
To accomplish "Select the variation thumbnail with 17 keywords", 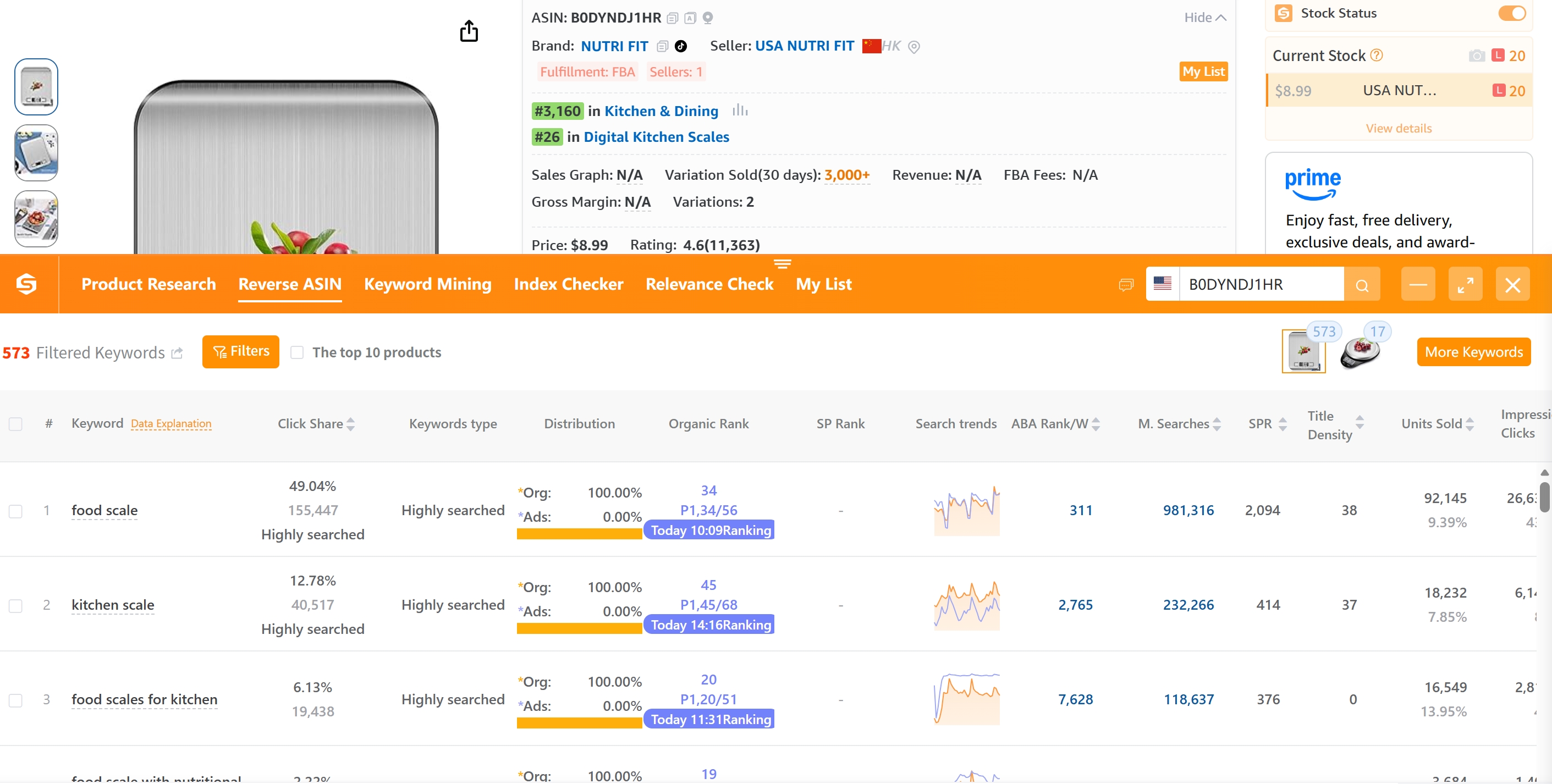I will pos(1360,351).
